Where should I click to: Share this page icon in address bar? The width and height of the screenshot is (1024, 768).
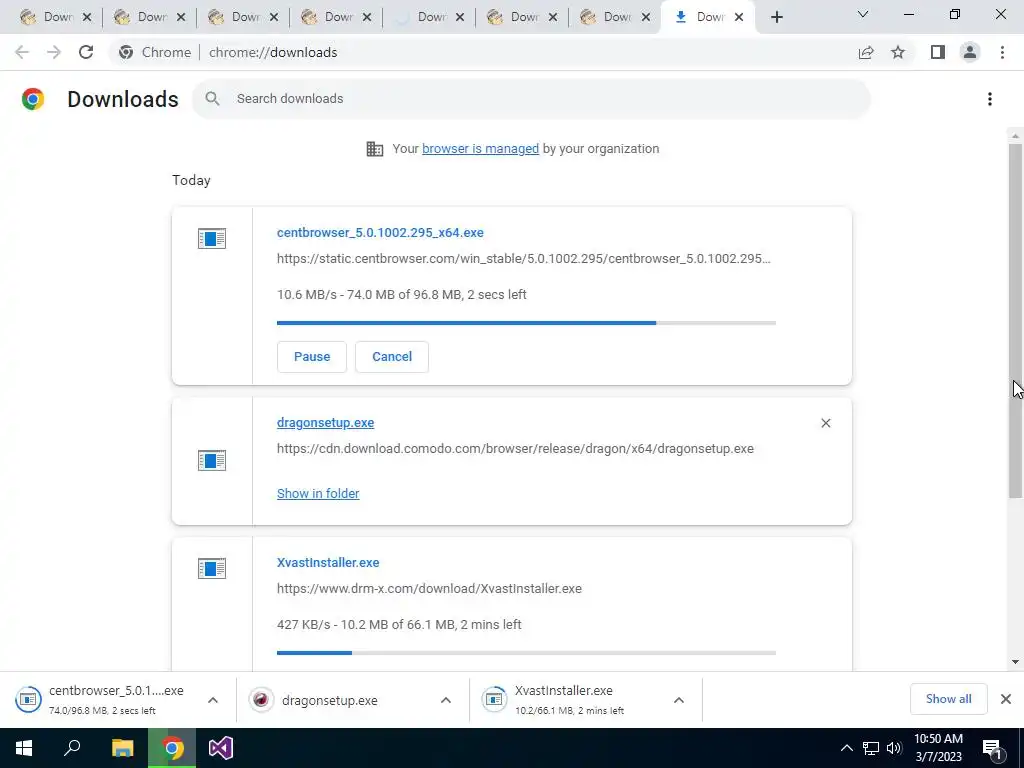[x=866, y=52]
